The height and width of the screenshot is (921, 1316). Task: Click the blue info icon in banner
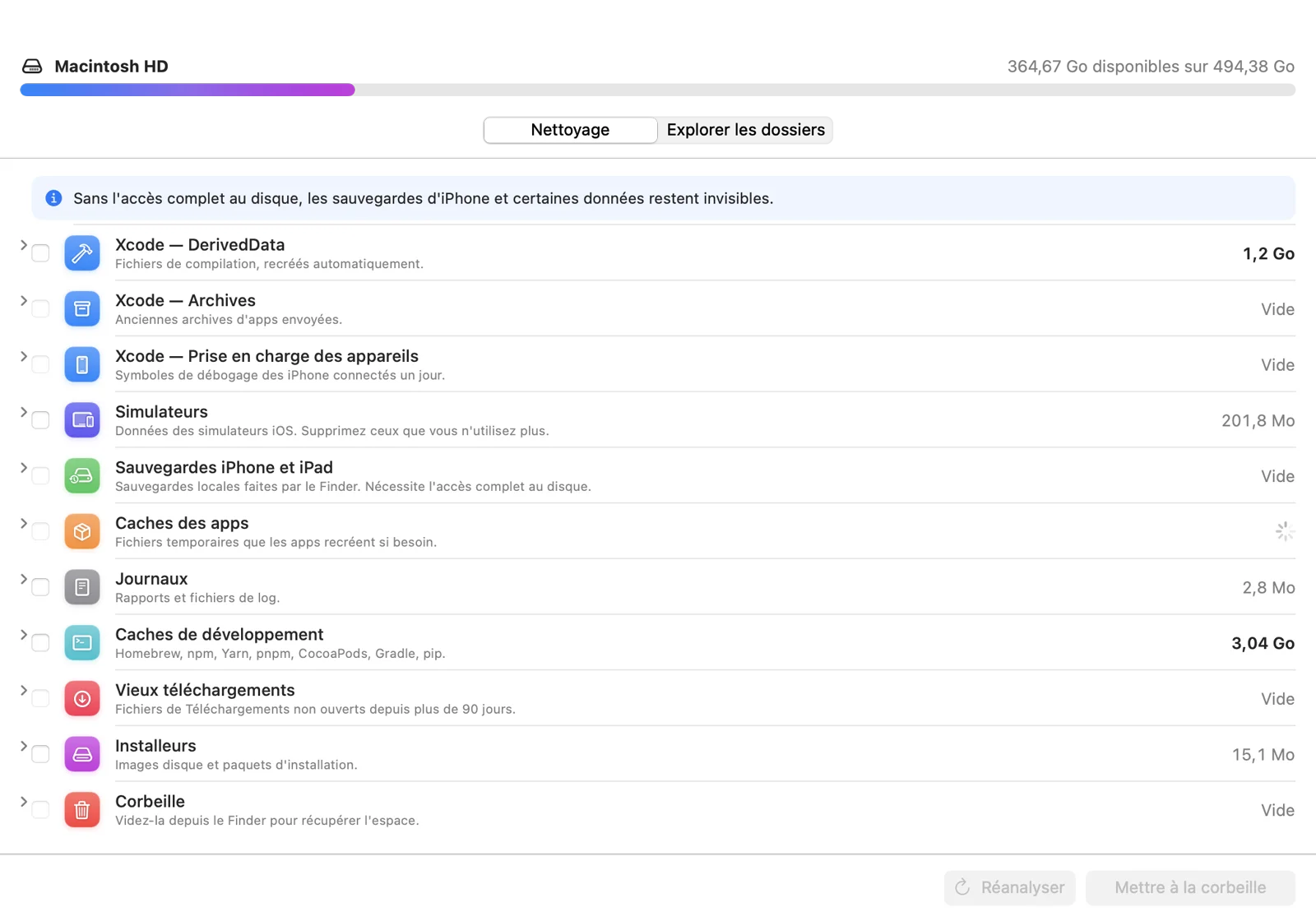(53, 198)
